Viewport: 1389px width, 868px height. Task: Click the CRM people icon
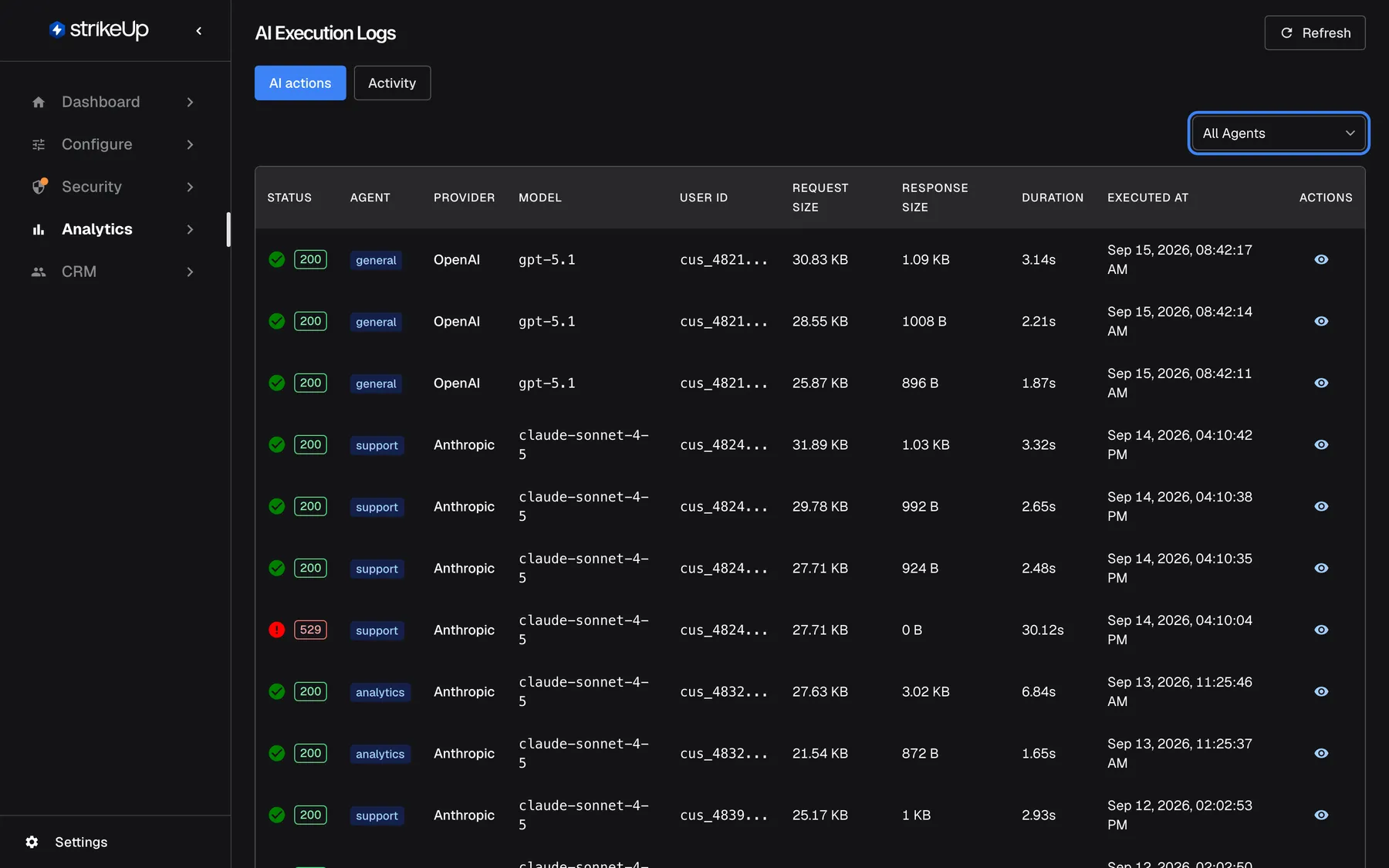39,272
